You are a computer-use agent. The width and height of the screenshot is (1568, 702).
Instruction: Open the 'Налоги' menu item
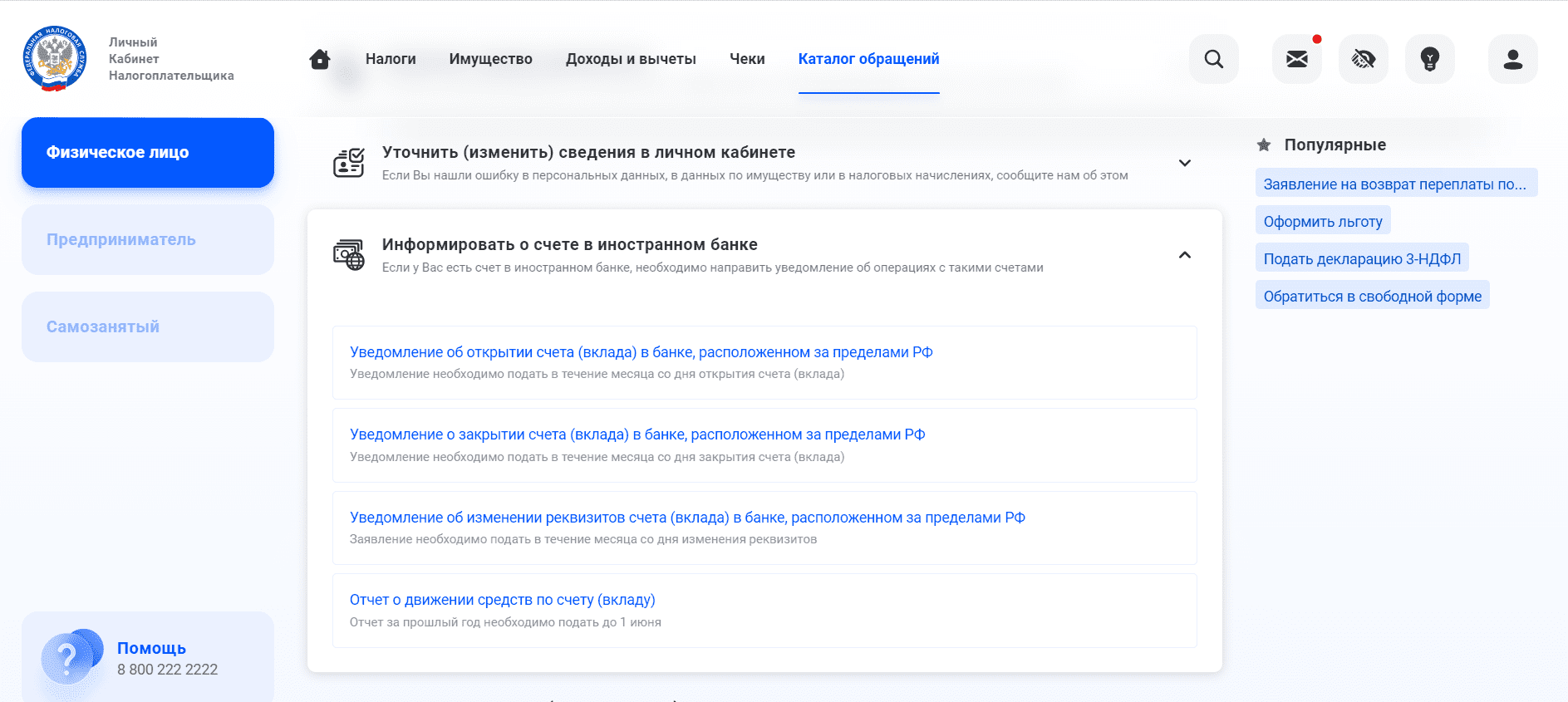(391, 59)
